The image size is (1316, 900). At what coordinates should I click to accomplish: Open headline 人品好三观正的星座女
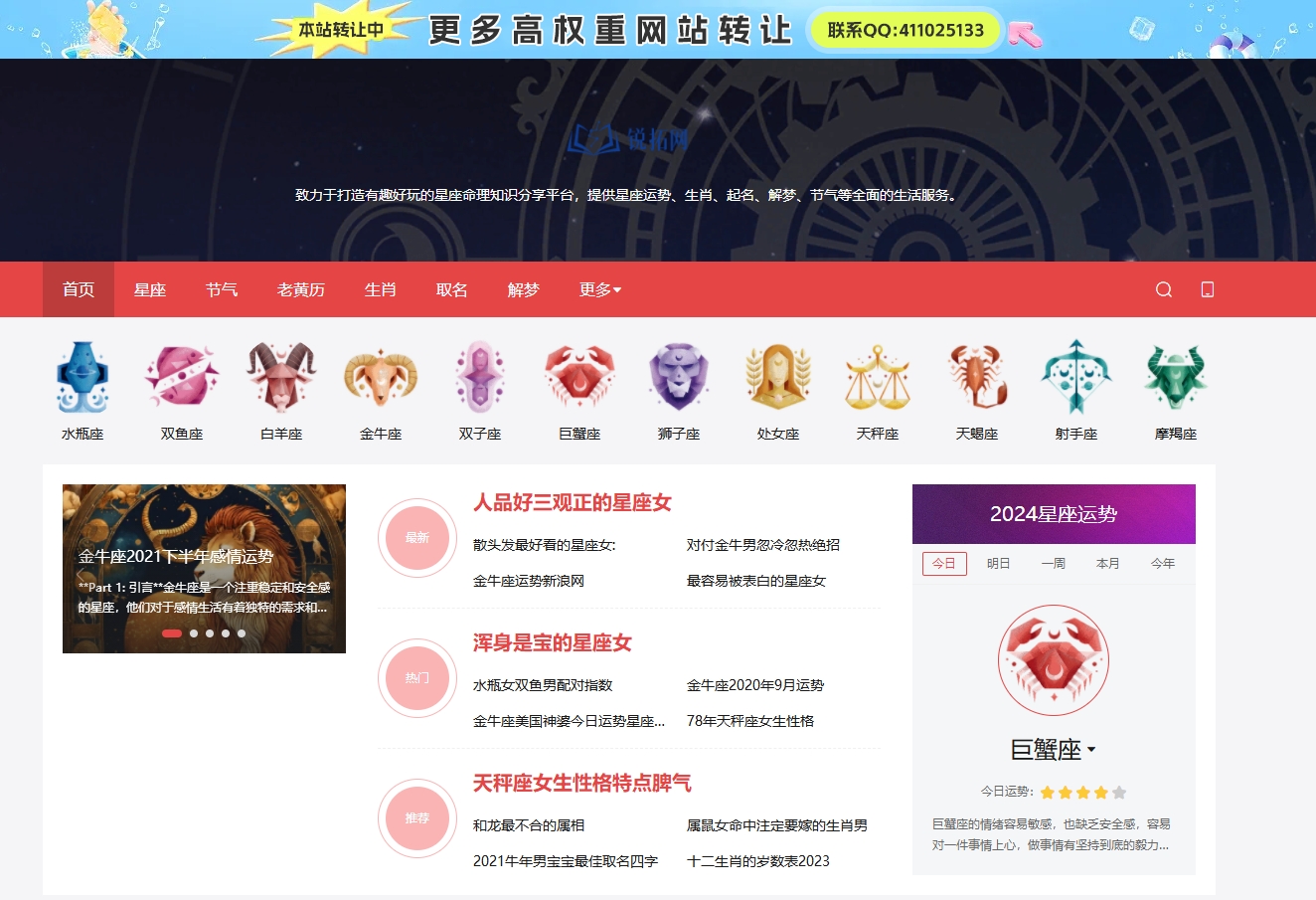click(573, 503)
